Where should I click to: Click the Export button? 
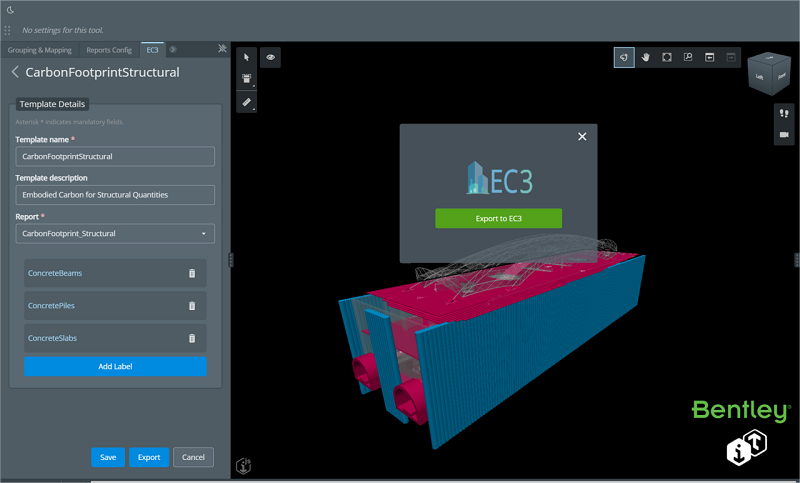[x=149, y=457]
